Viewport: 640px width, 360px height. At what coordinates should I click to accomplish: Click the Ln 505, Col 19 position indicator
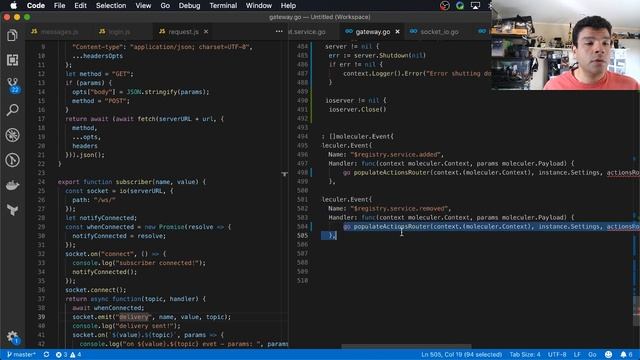(462, 354)
